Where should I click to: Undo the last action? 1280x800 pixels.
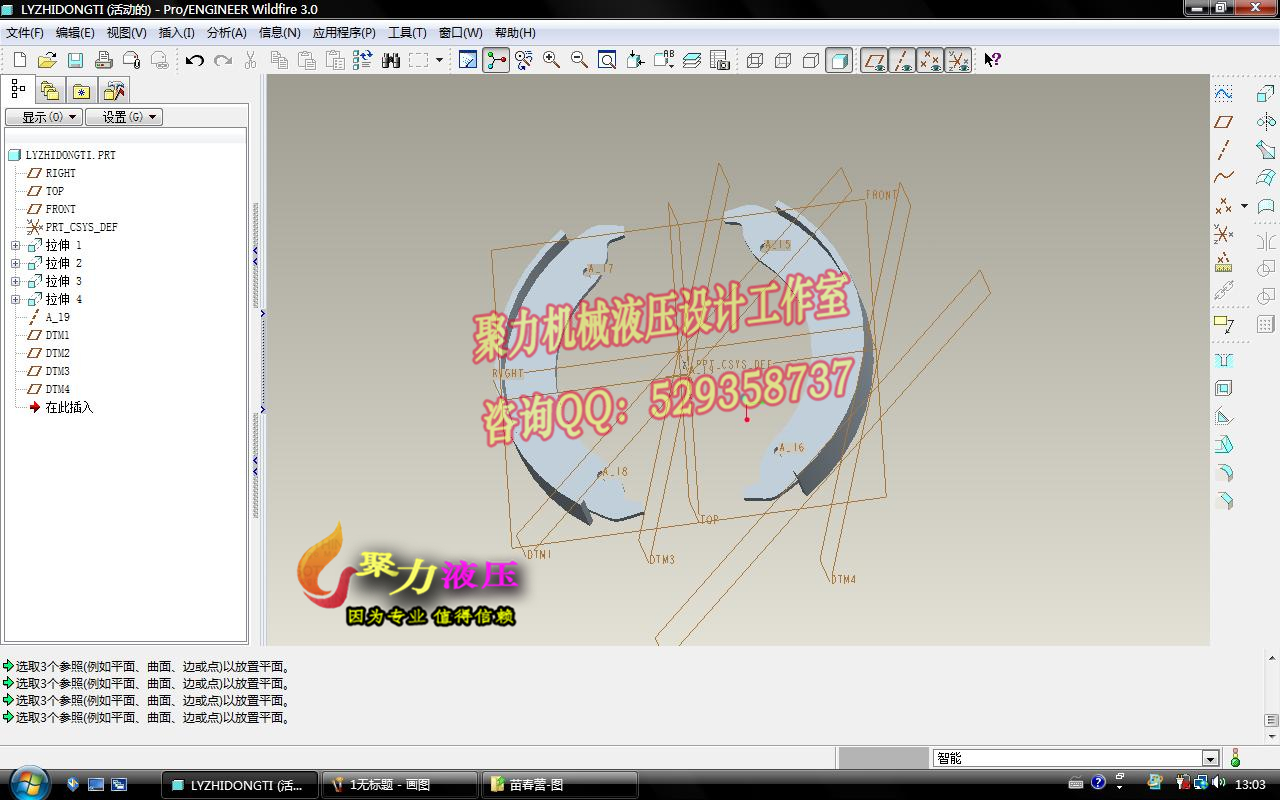192,60
